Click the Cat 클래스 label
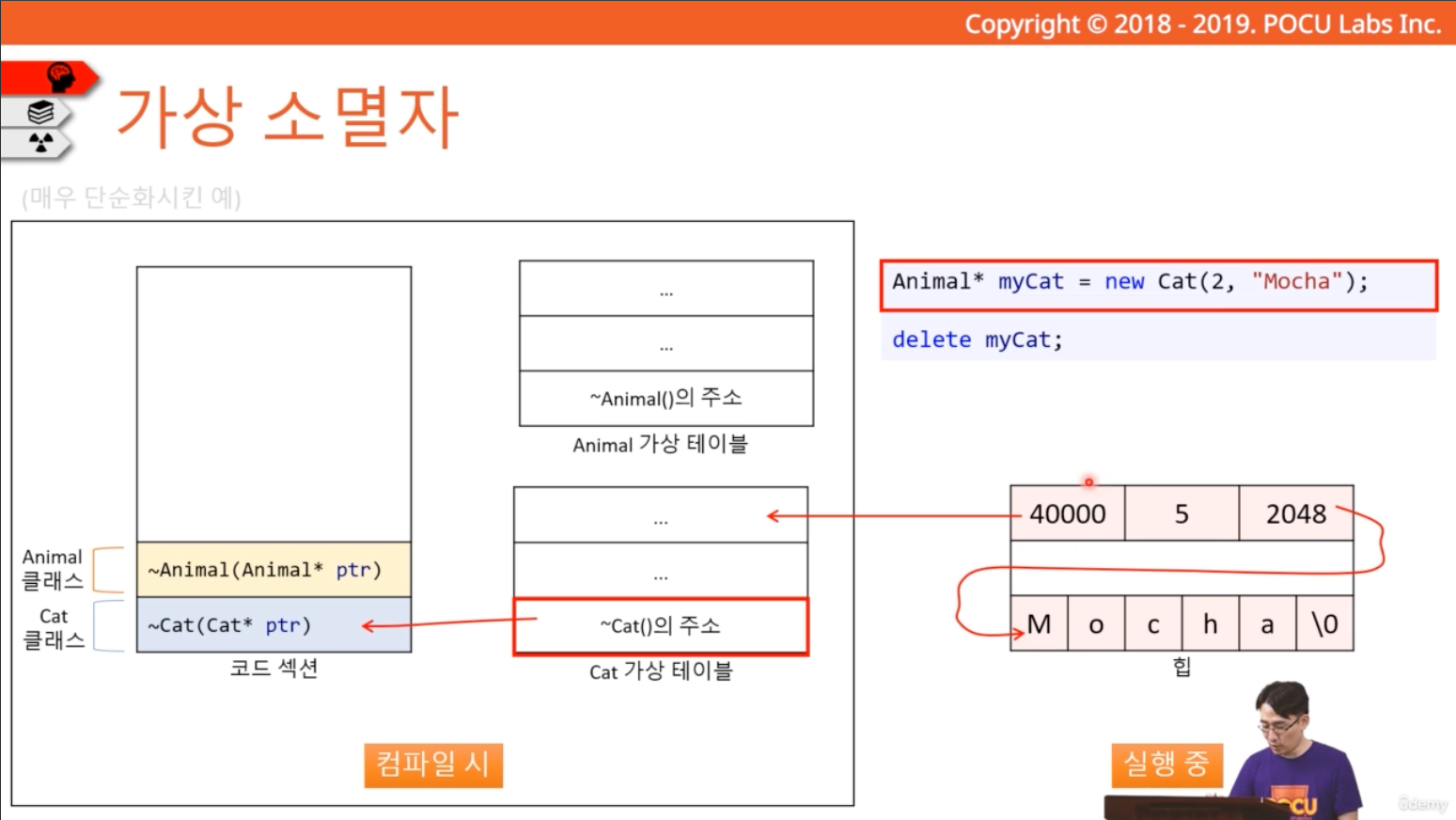The height and width of the screenshot is (820, 1456). click(x=53, y=628)
